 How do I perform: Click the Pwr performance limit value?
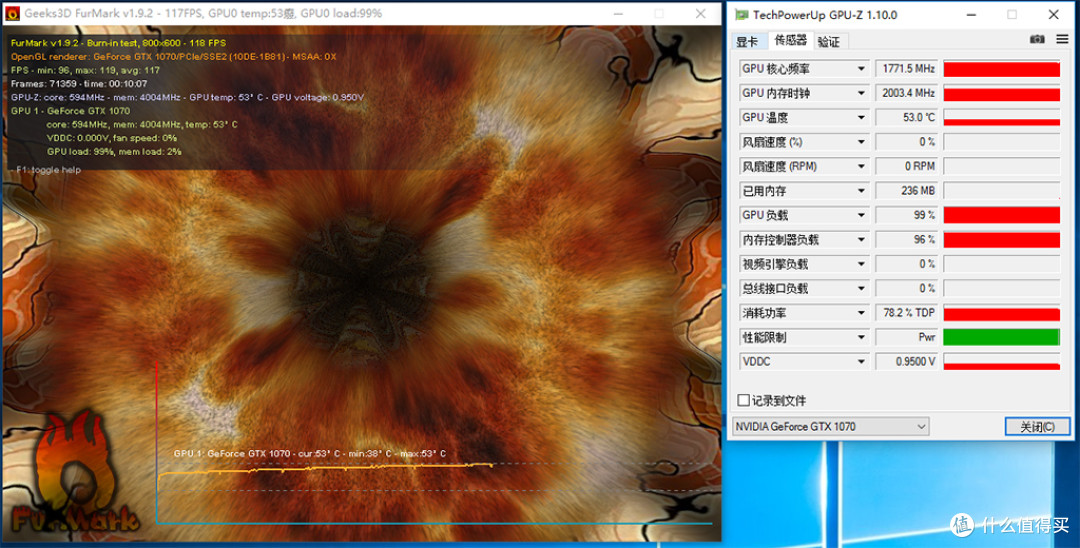(906, 337)
